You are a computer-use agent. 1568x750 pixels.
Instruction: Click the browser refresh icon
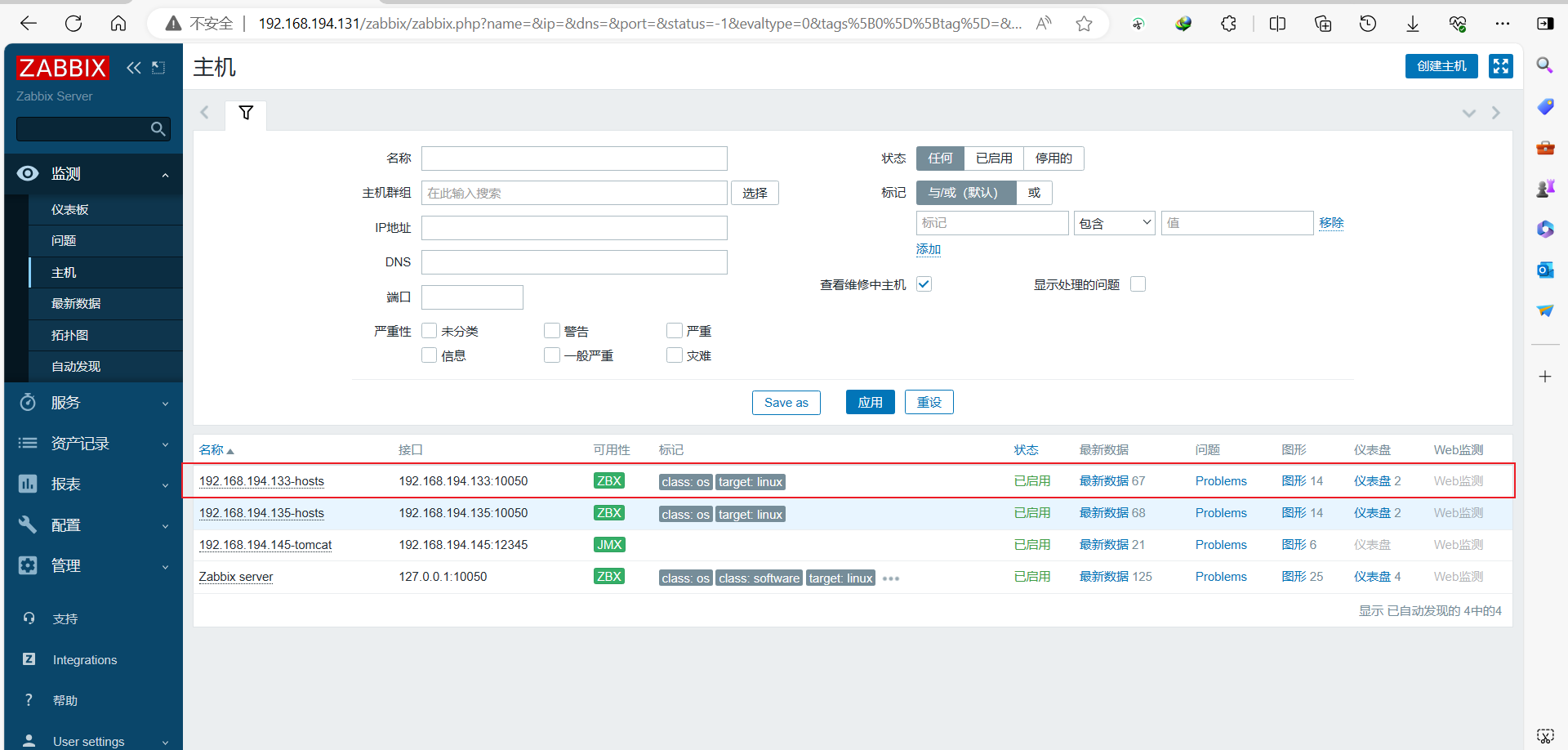73,24
